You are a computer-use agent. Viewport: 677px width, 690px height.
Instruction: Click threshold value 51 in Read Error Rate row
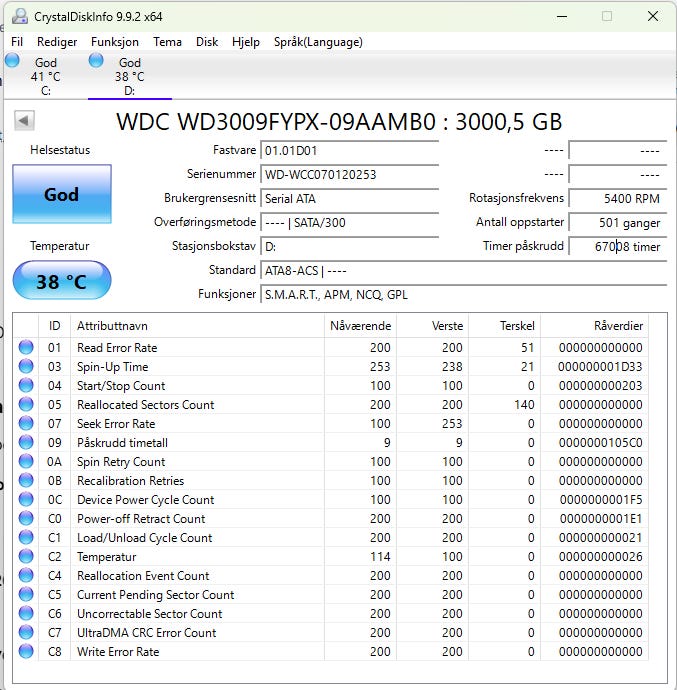click(527, 348)
